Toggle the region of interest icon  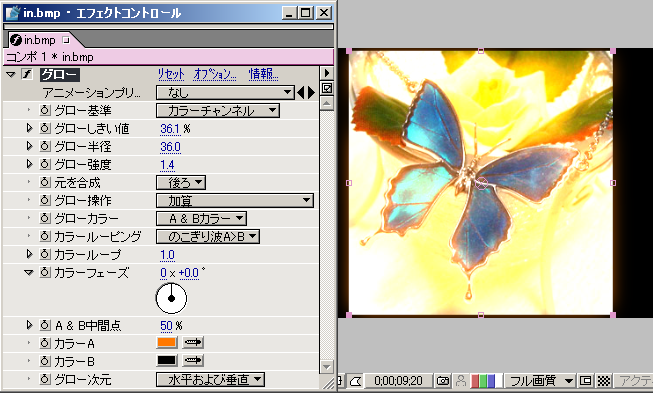586,381
